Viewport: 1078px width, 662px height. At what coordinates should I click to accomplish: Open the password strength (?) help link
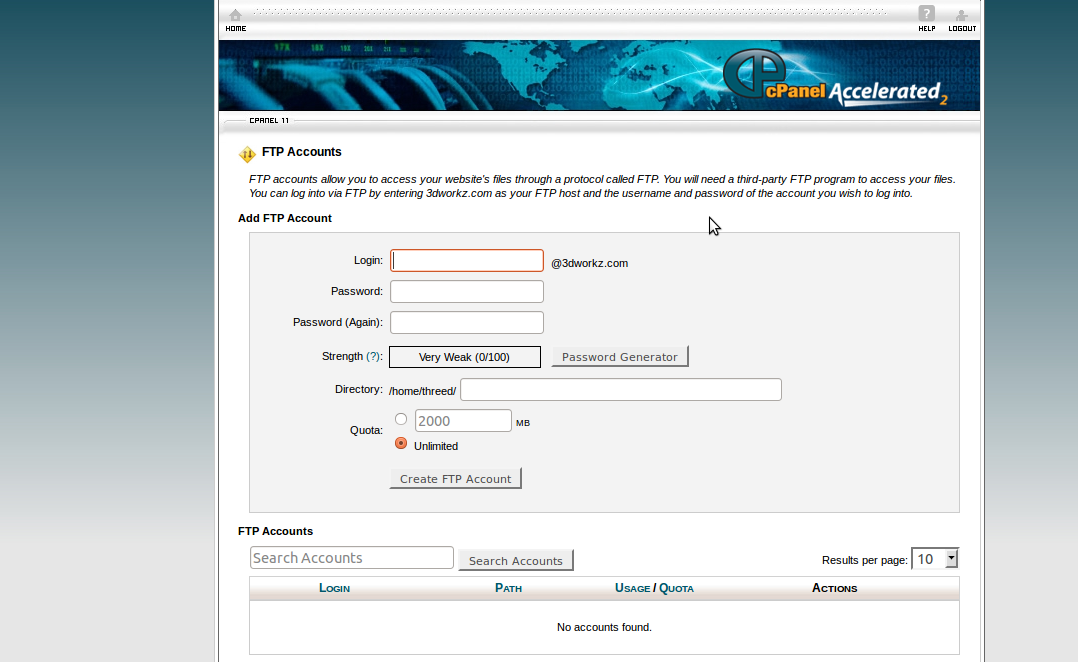[374, 357]
